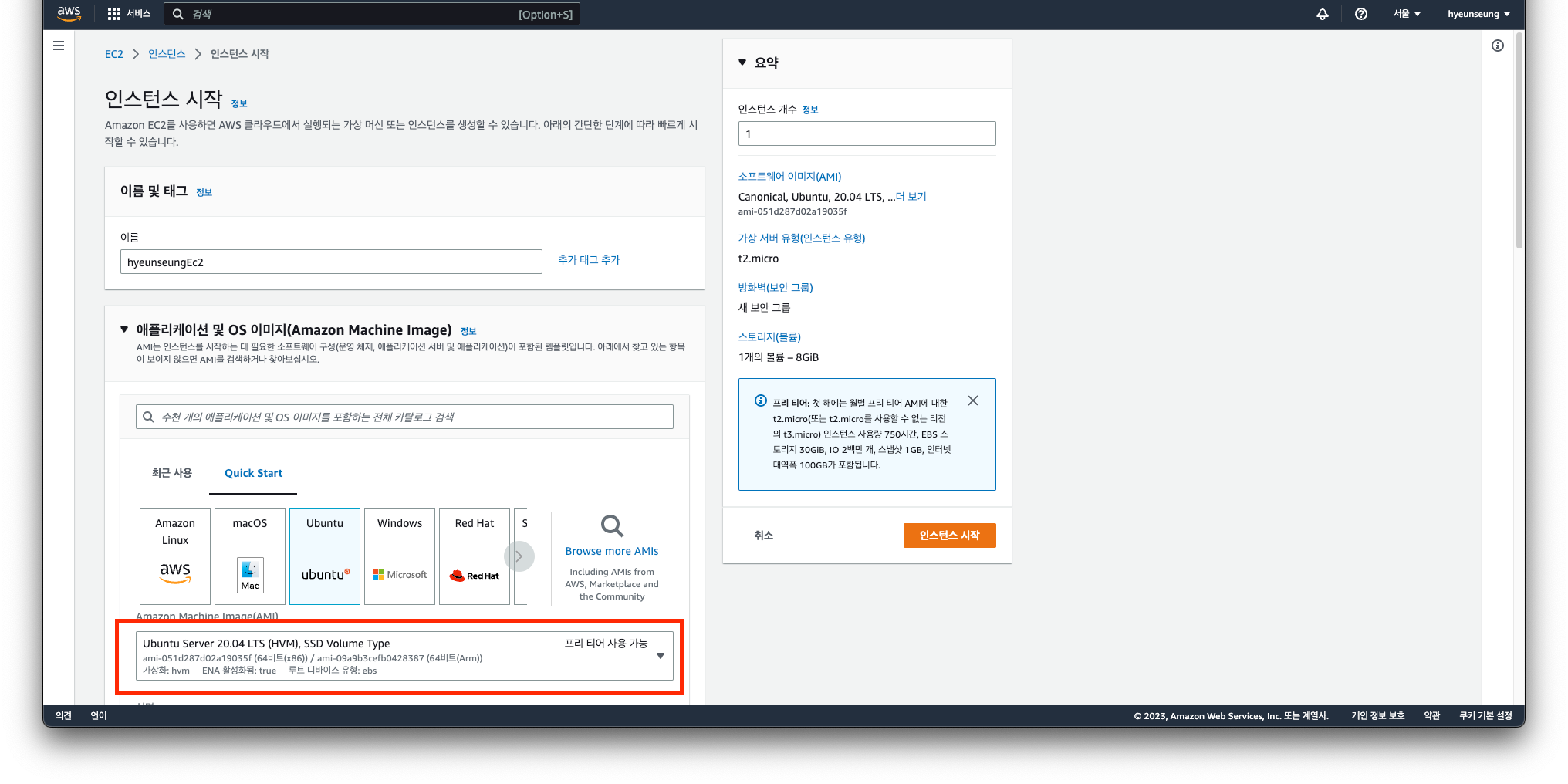Click the orange 인스턴스 시작 button
The image size is (1568, 784).
coord(949,536)
